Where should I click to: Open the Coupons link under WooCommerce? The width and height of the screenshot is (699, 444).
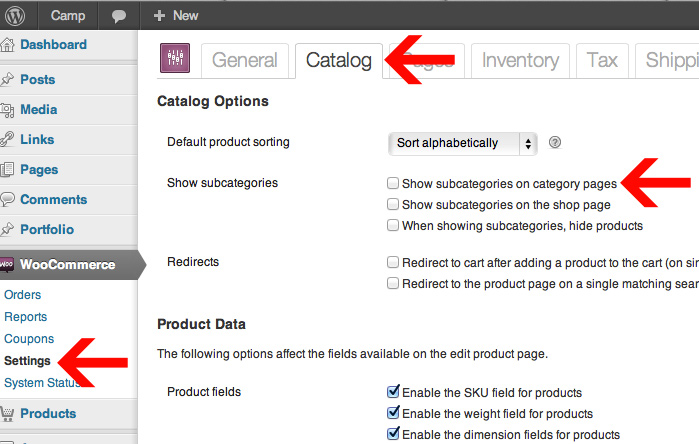(28, 339)
